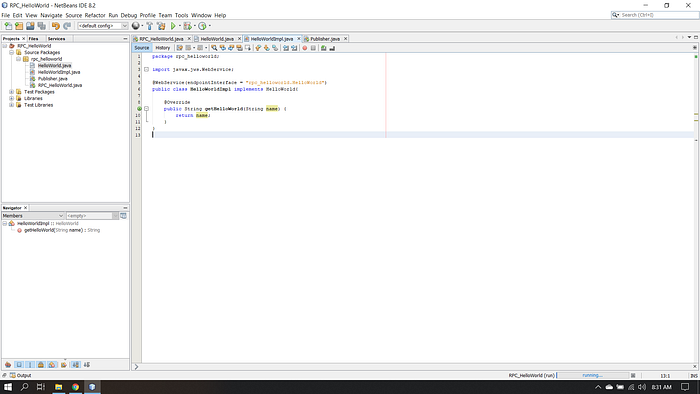
Task: Open the Refactor menu
Action: (95, 15)
